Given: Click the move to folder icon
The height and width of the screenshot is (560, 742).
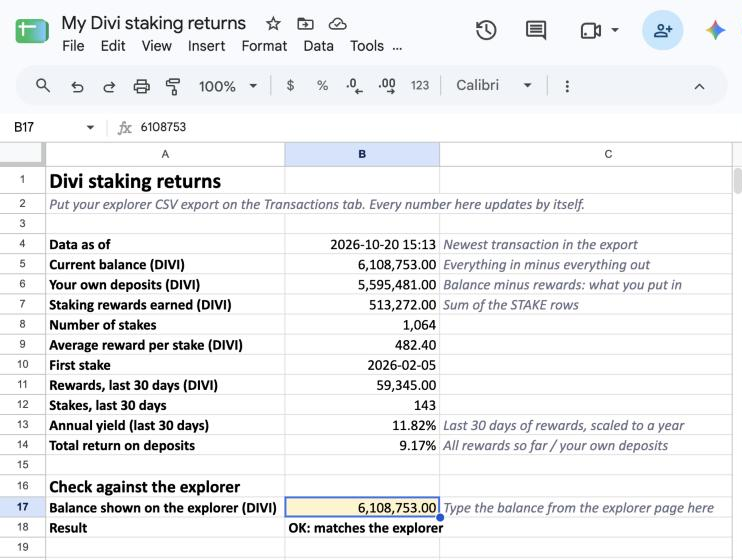Looking at the screenshot, I should [305, 23].
